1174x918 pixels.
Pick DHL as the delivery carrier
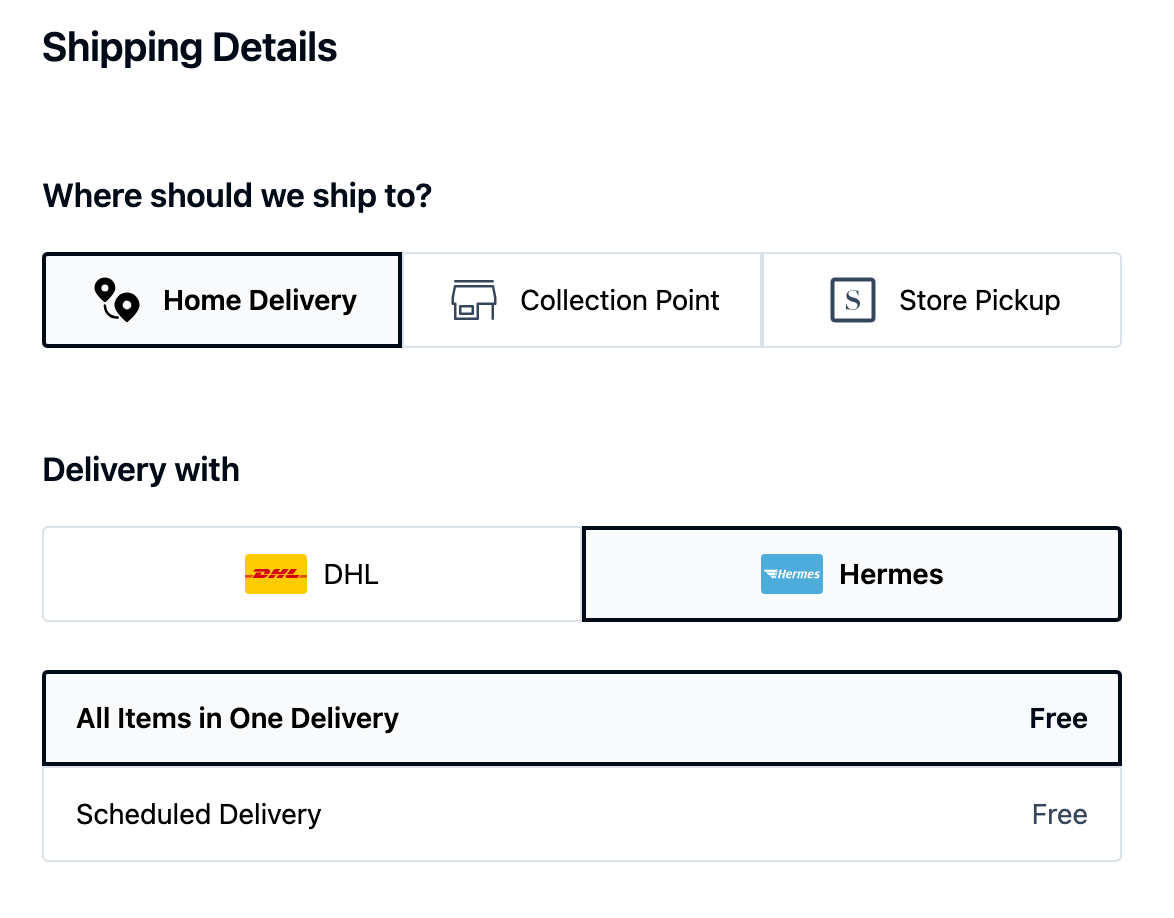(312, 574)
